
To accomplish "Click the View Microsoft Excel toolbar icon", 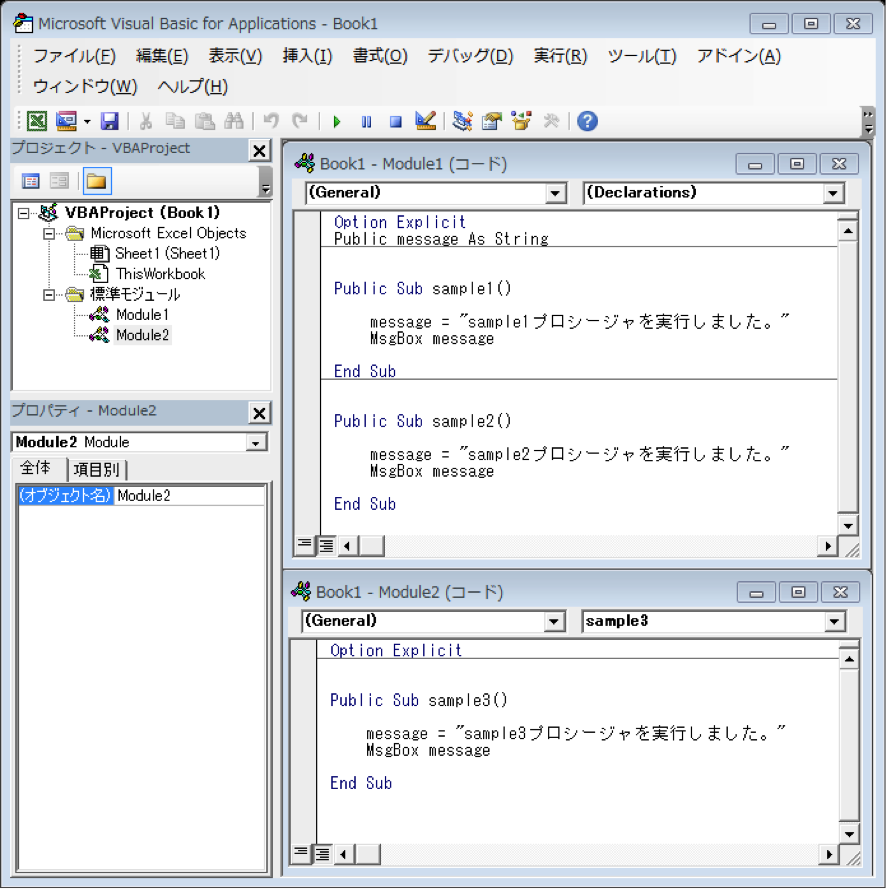I will [x=37, y=121].
